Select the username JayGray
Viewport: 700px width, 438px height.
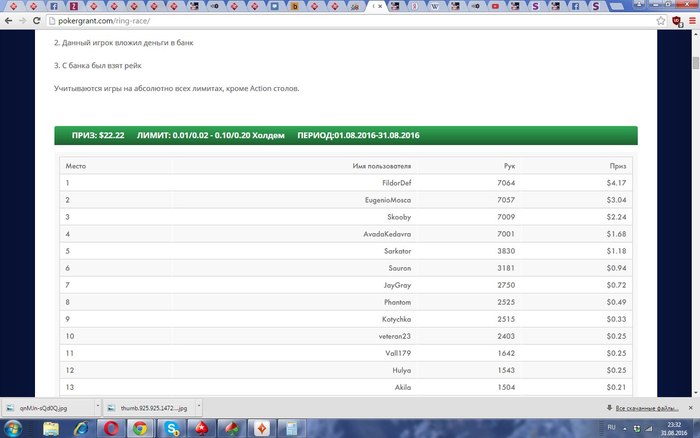397,285
